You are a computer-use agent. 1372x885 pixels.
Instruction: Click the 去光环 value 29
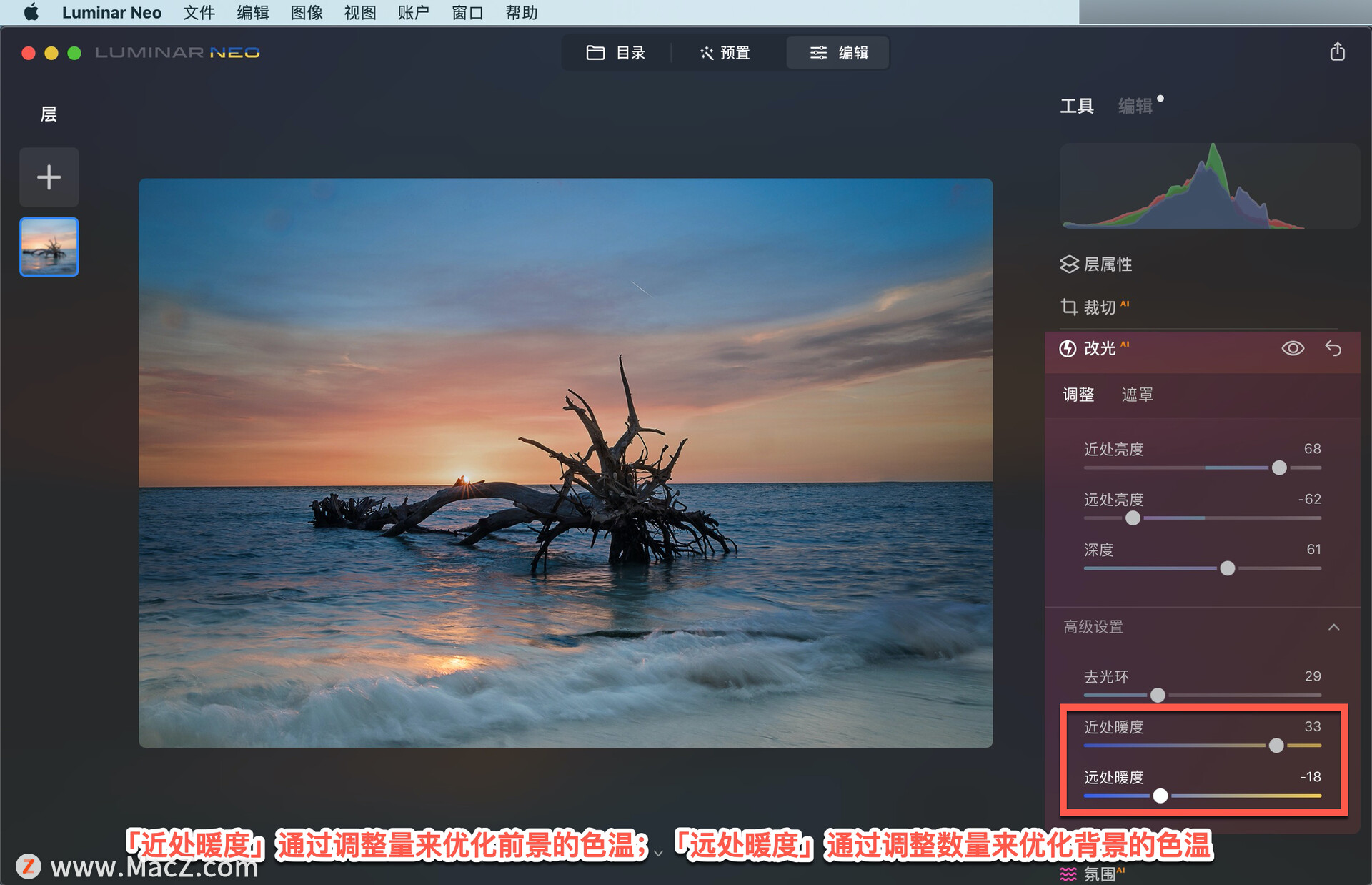(x=1313, y=676)
